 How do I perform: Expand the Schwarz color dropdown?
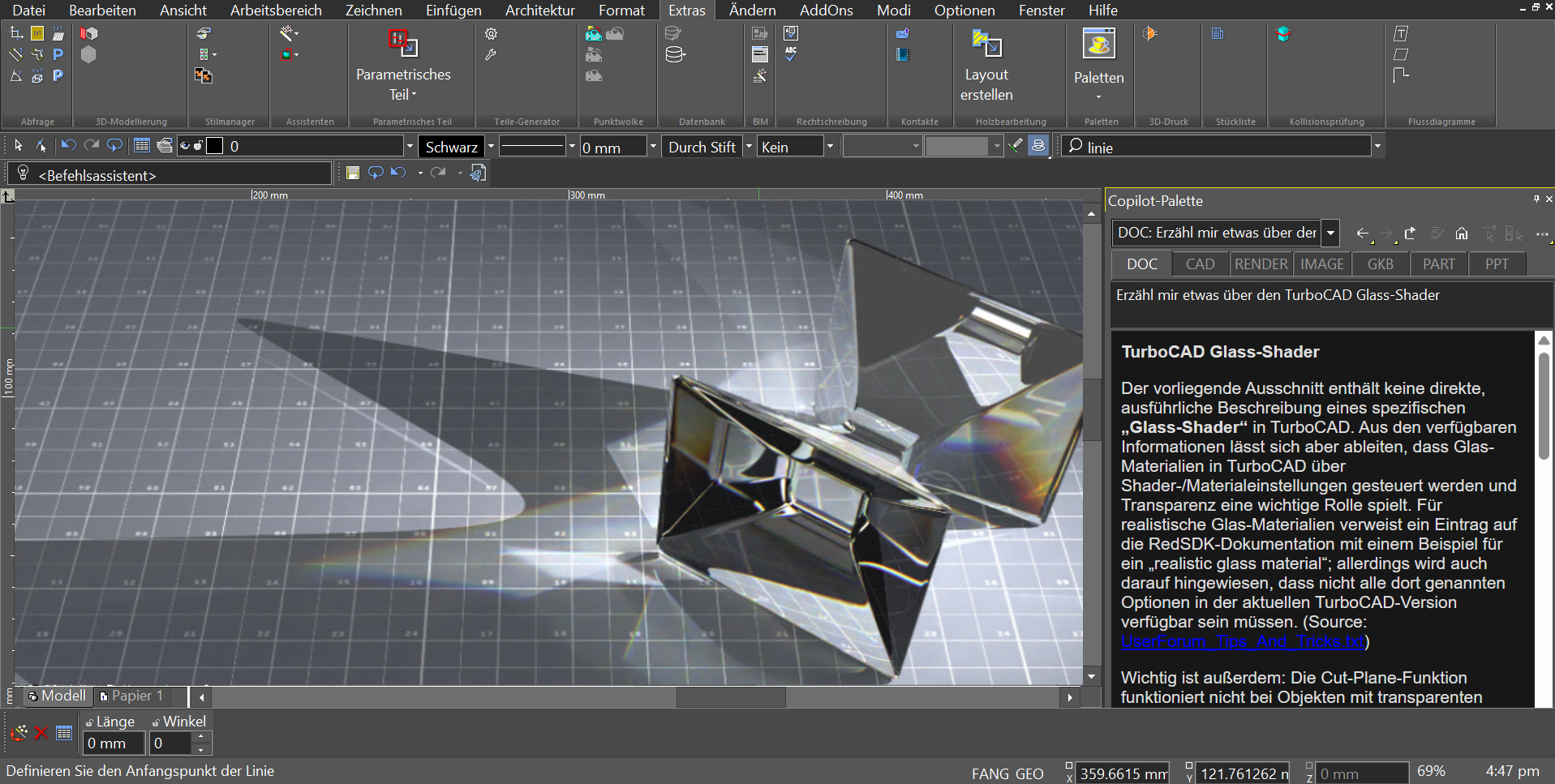(x=491, y=147)
